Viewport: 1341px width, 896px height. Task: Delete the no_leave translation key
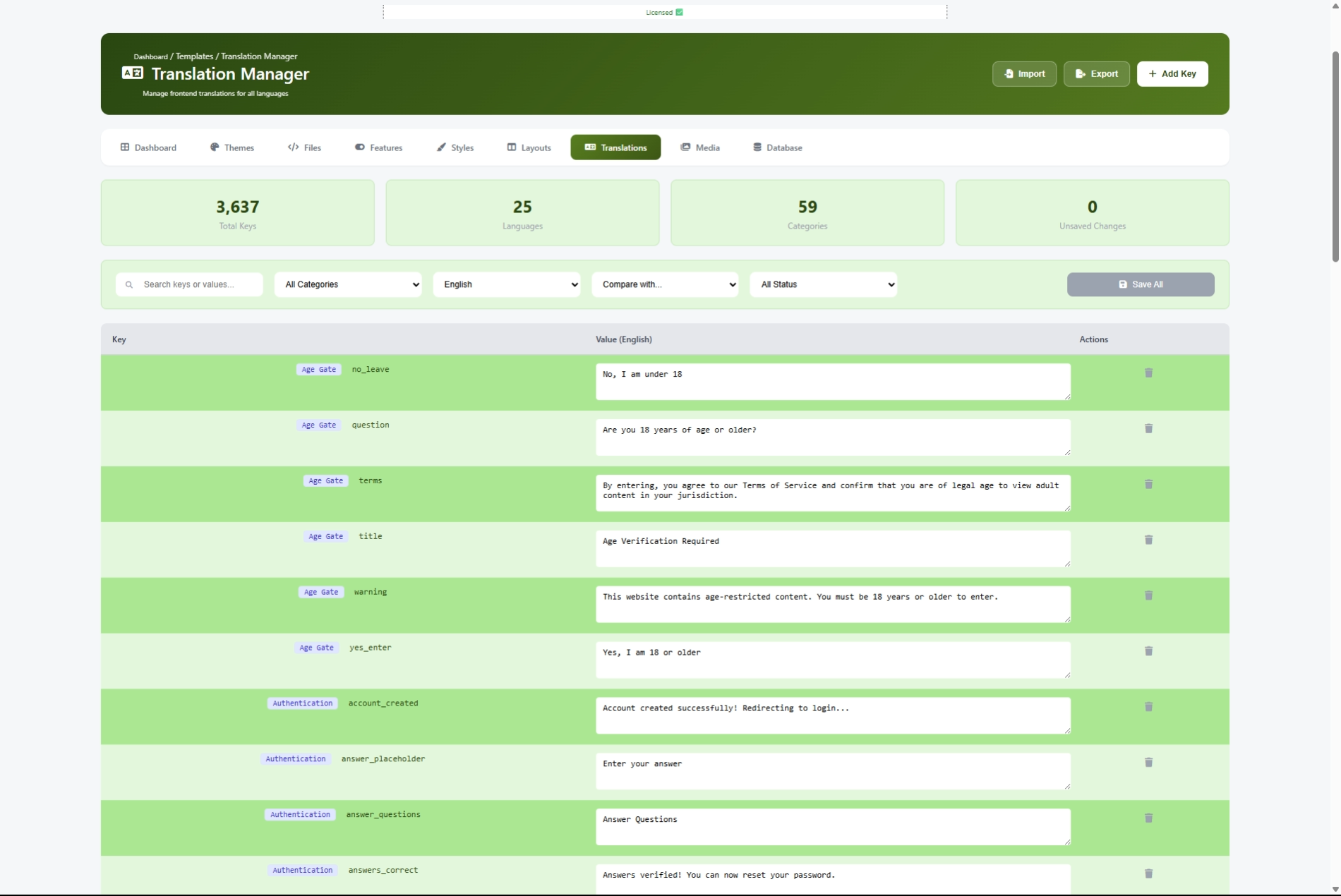click(1148, 373)
